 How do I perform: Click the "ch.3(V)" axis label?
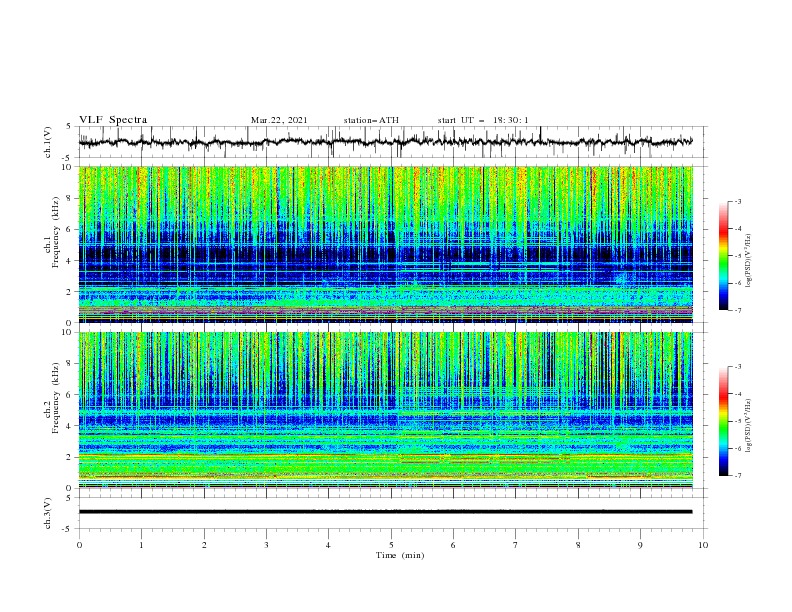[x=48, y=513]
